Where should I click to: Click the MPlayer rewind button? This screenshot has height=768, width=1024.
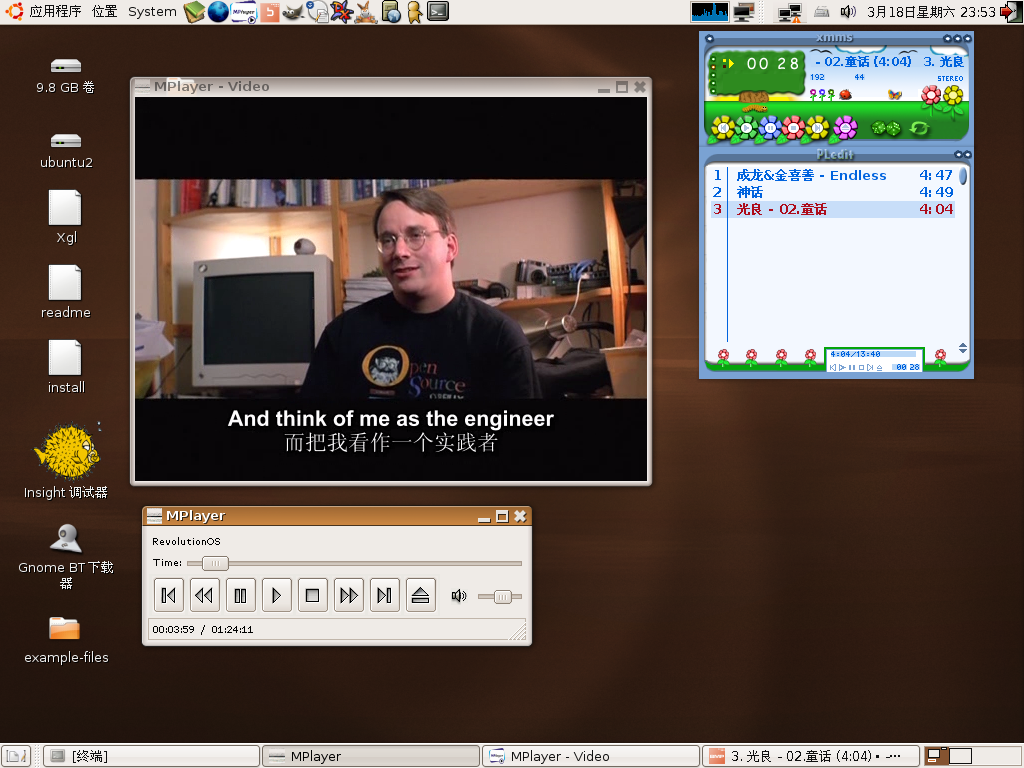coord(204,595)
